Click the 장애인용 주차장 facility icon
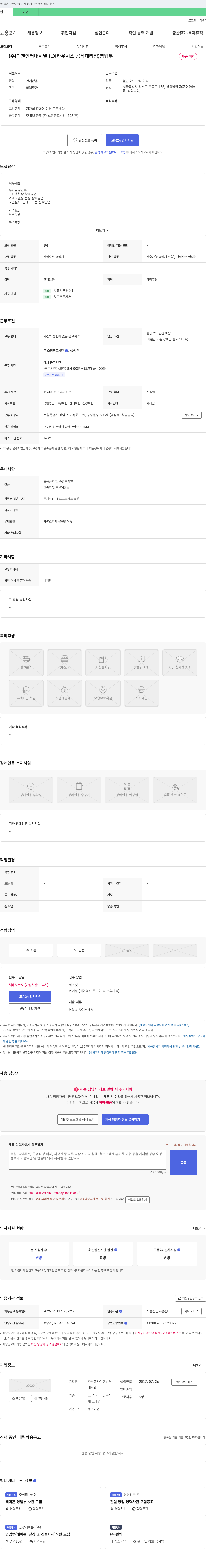This screenshot has width=206, height=1568. 31,790
